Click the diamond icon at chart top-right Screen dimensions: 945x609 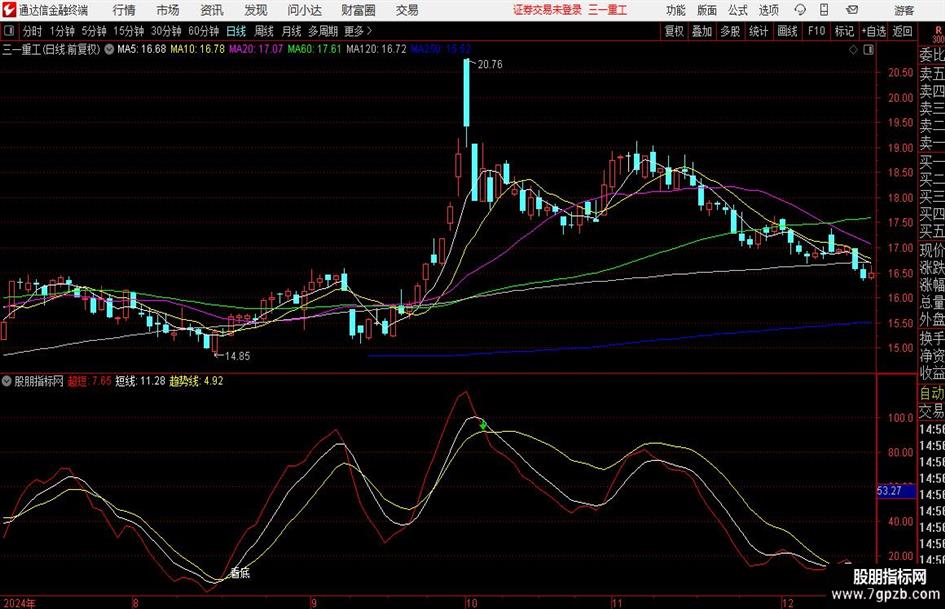tap(853, 50)
